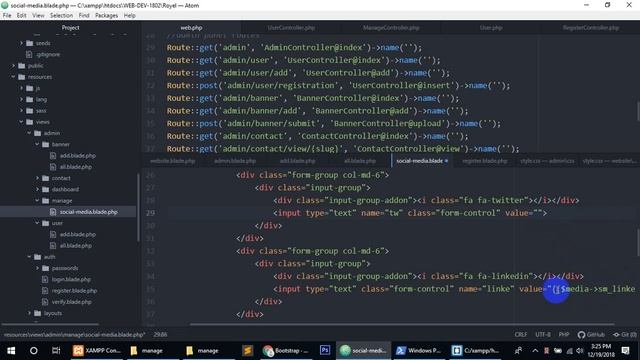The image size is (640, 360).
Task: Expand the sass folder chevron
Action: pos(21,111)
